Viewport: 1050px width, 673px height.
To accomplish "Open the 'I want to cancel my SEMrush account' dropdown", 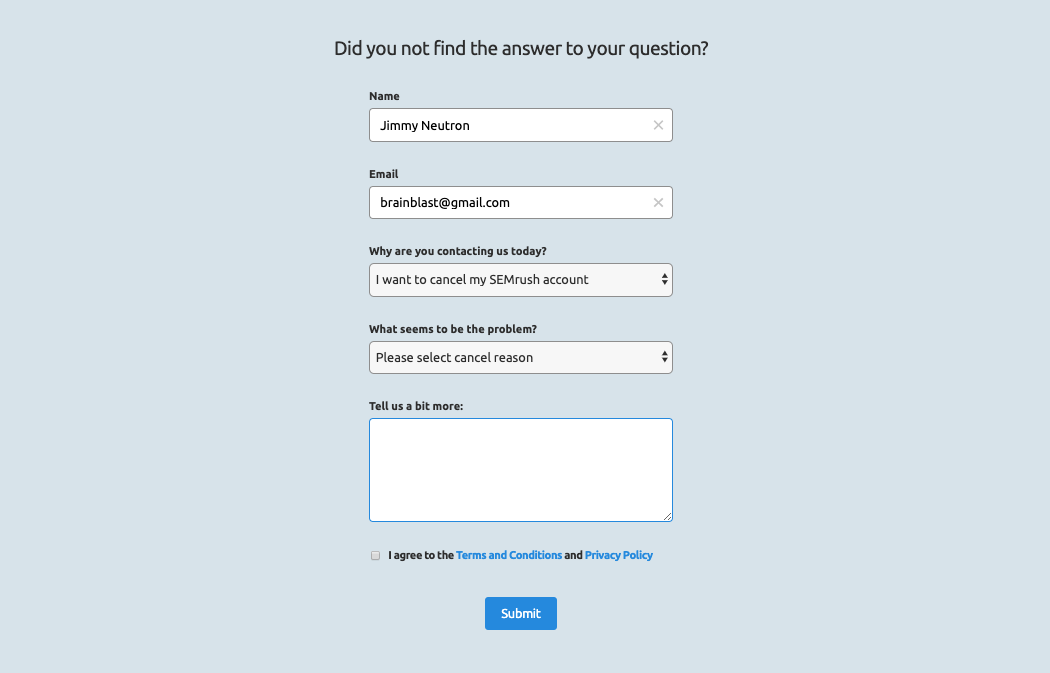I will tap(521, 280).
